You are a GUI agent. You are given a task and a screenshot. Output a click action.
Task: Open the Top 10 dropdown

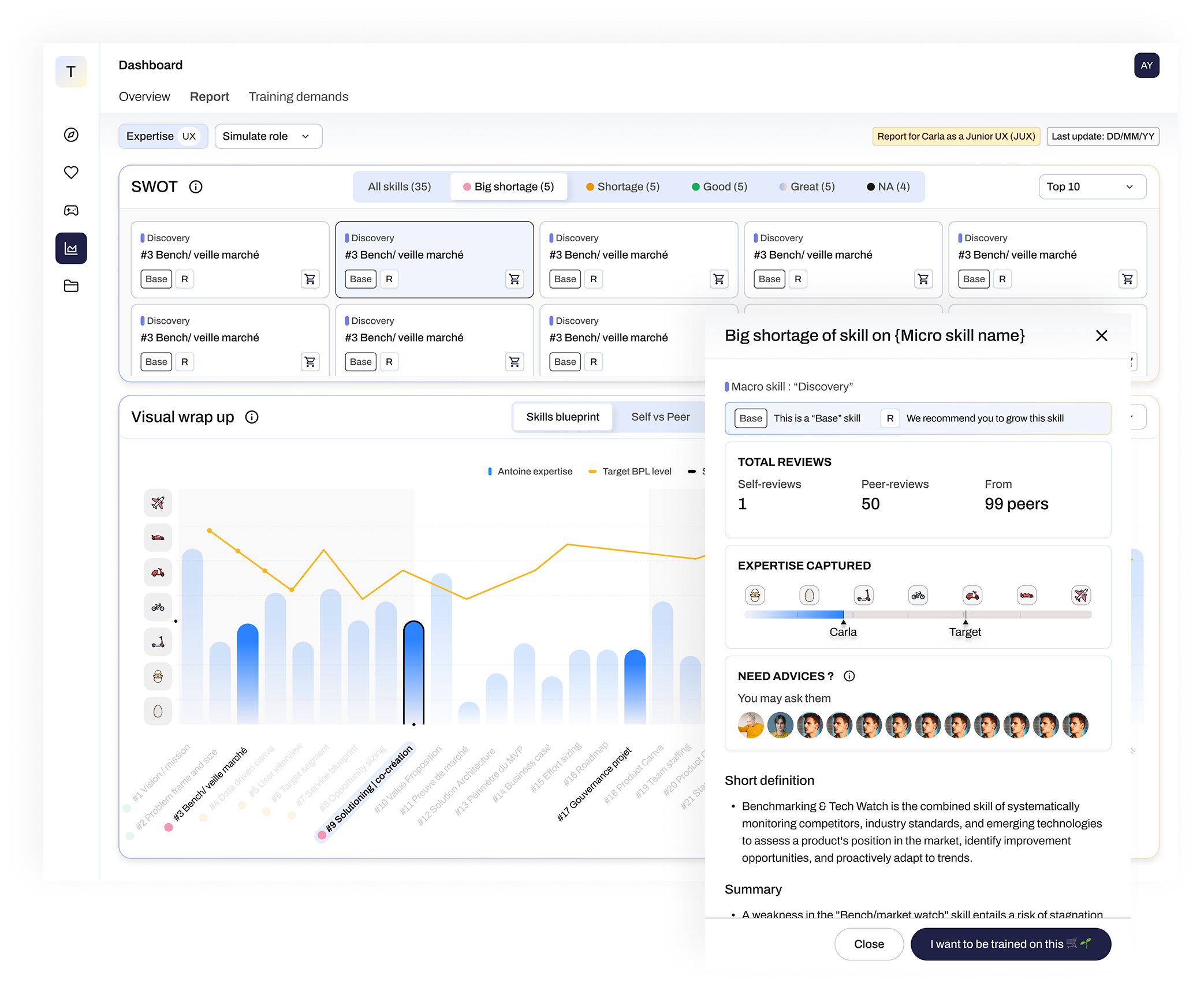[x=1091, y=186]
